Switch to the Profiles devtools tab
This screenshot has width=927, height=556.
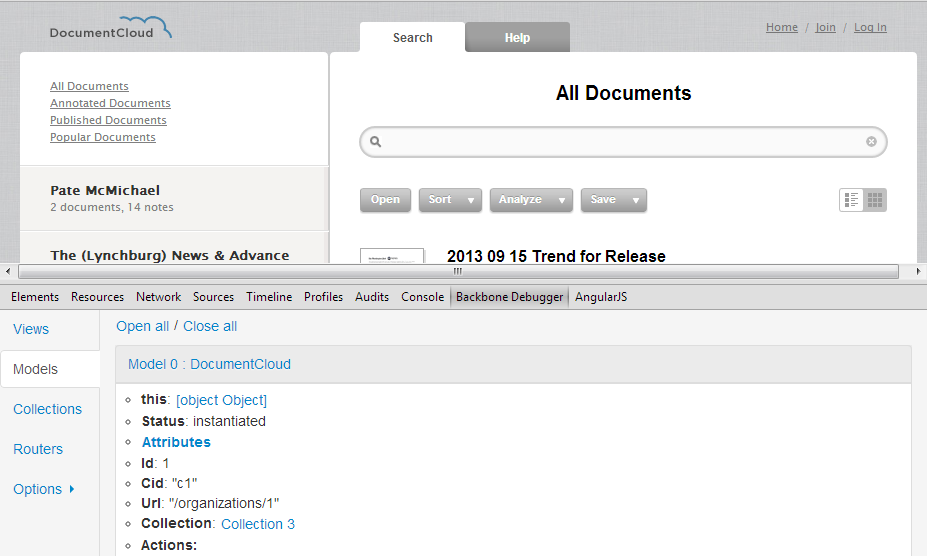(x=323, y=297)
